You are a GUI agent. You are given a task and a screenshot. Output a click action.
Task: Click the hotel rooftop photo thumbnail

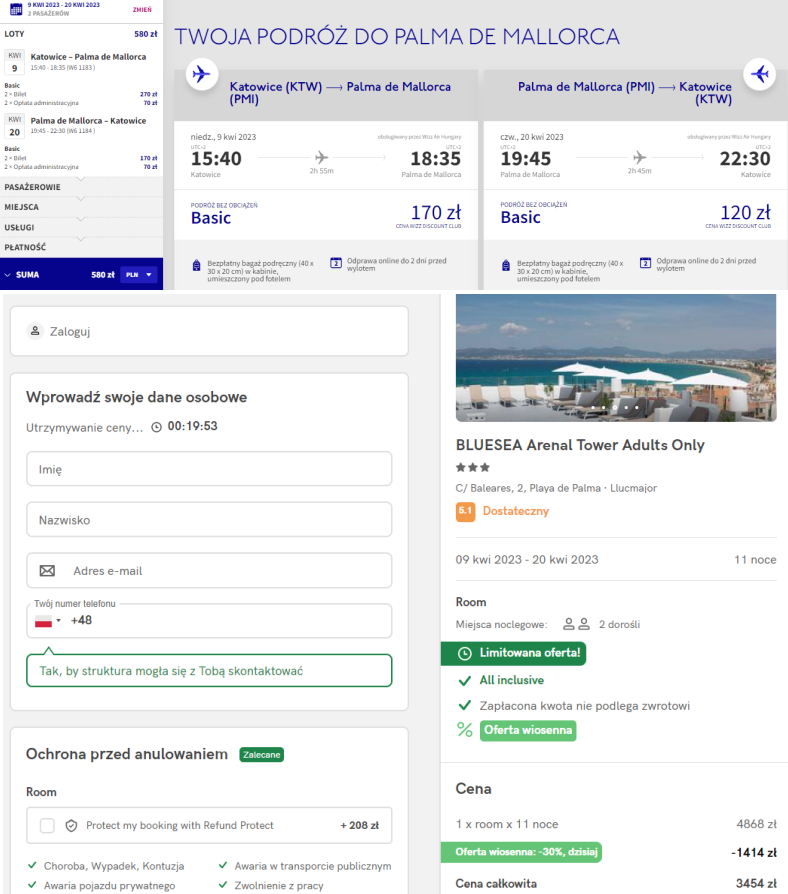point(615,357)
